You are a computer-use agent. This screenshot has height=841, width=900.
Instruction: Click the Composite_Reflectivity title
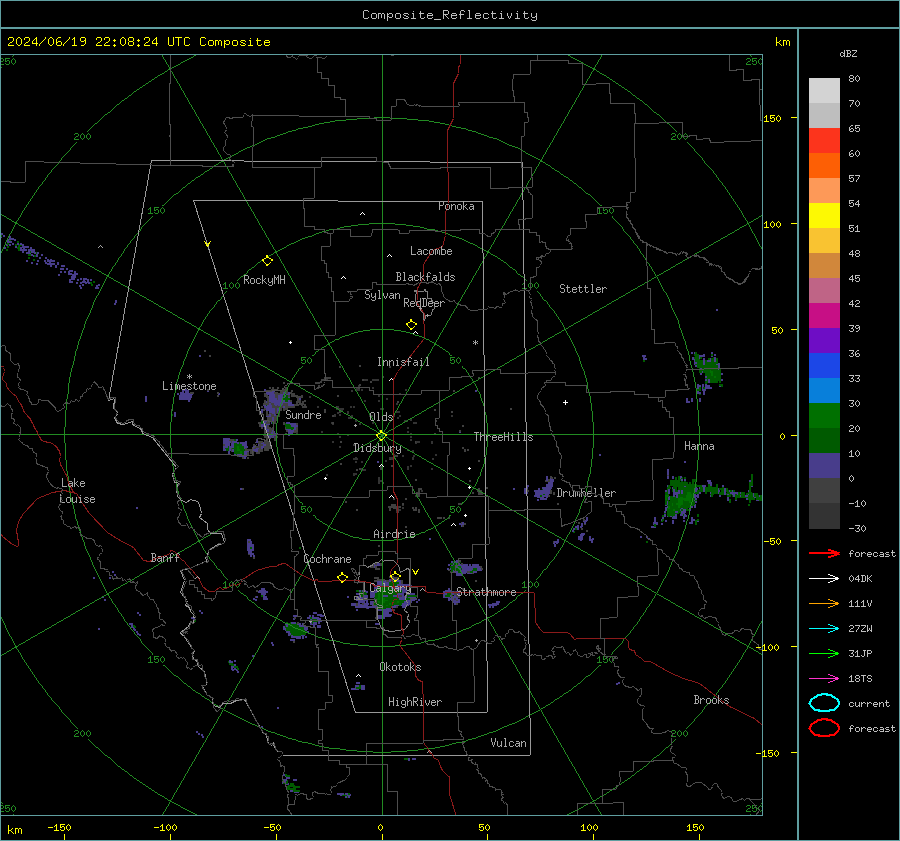click(450, 15)
